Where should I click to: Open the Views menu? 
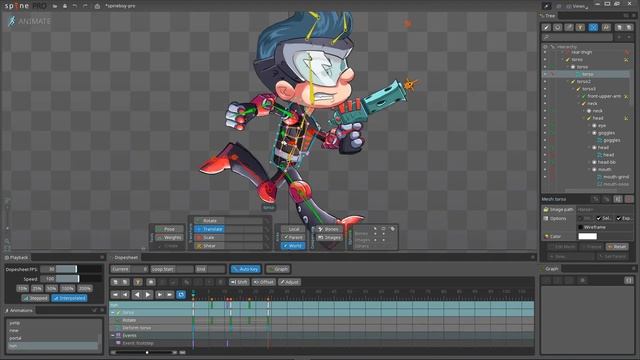click(x=578, y=6)
